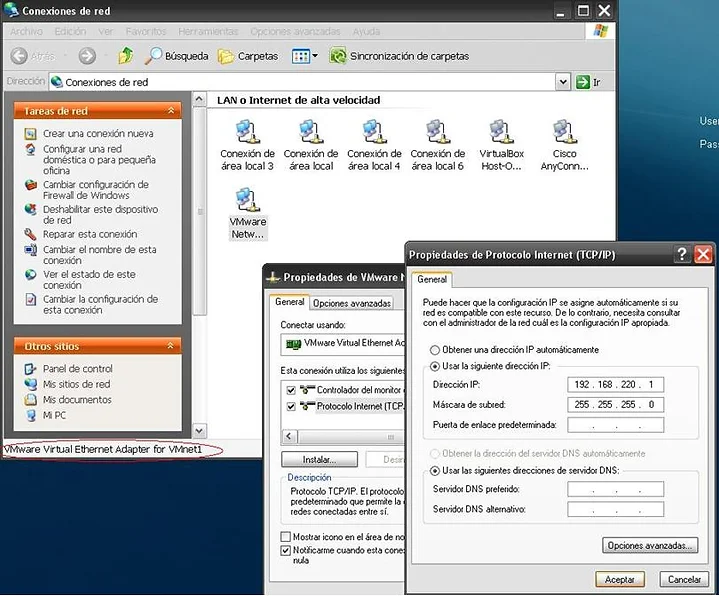The height and width of the screenshot is (596, 719).
Task: Open Mis sitios de red link
Action: 77,384
